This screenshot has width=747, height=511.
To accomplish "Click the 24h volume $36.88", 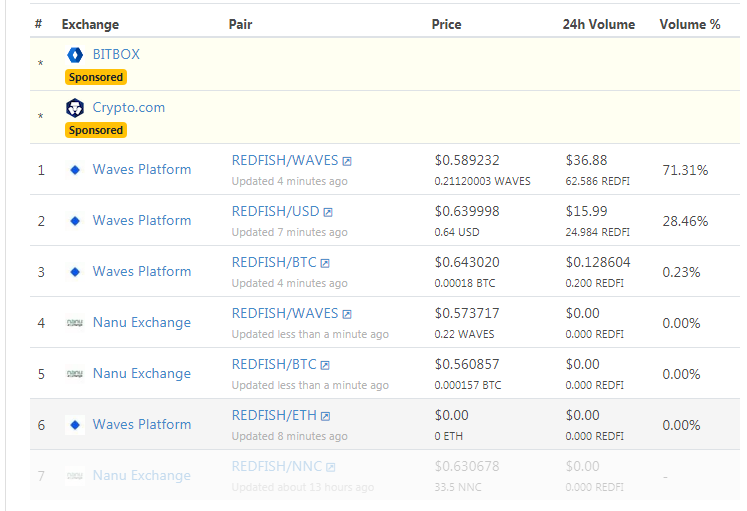I will [586, 160].
